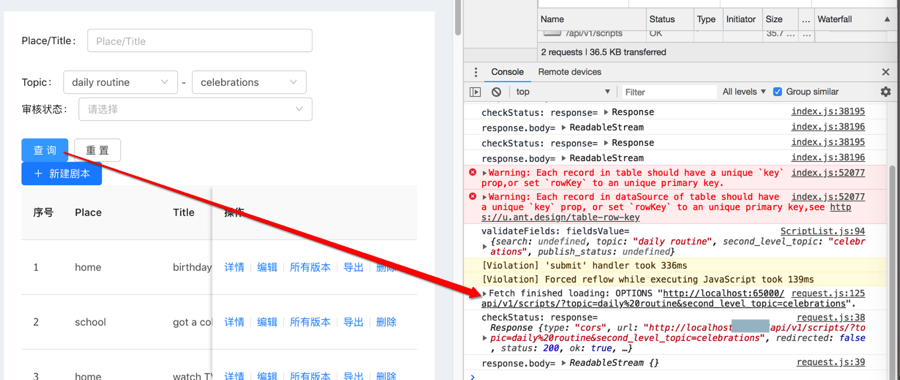The height and width of the screenshot is (380, 900).
Task: Click the '2 requests | 36.5 KB transferred' status text
Action: coord(603,52)
